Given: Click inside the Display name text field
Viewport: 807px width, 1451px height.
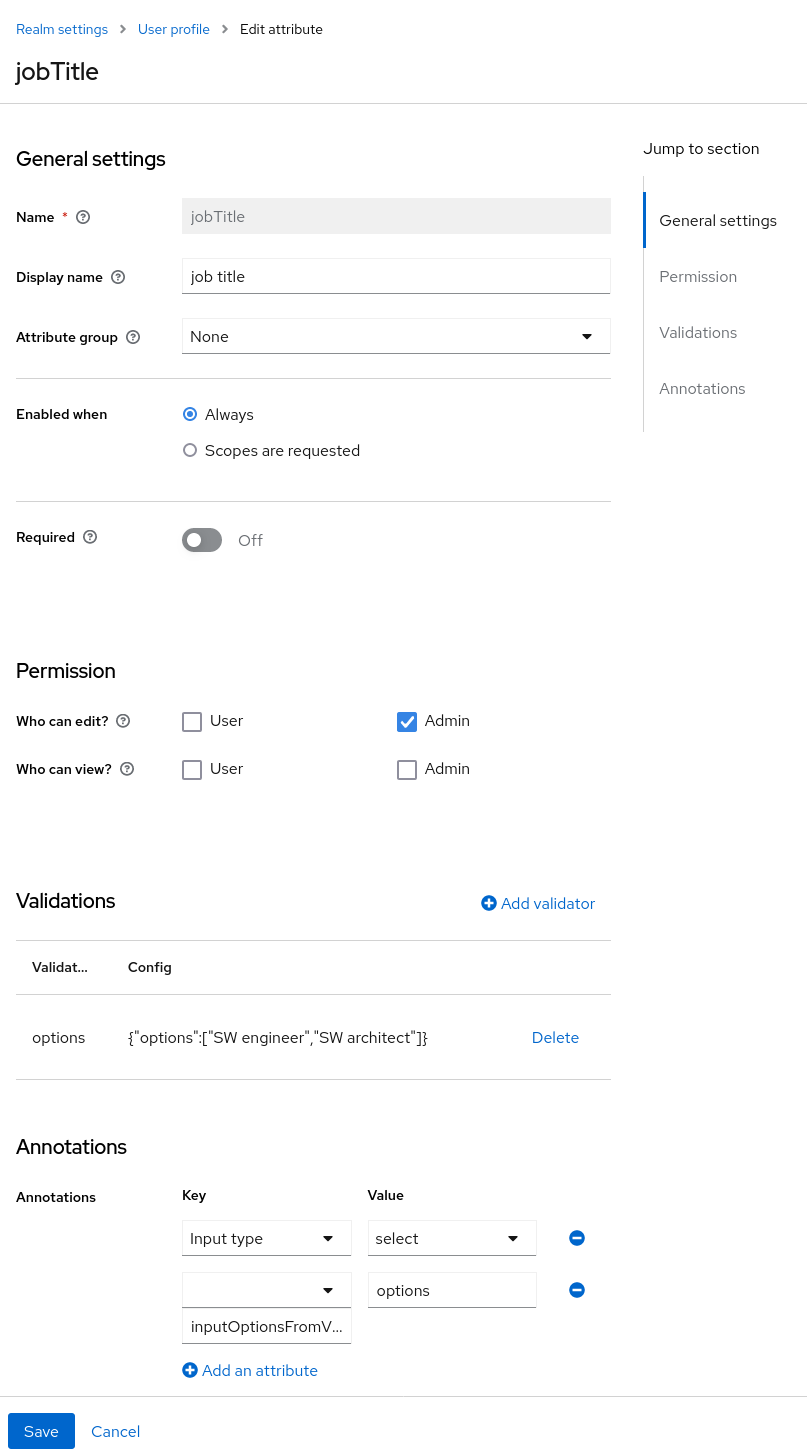Looking at the screenshot, I should click(395, 276).
